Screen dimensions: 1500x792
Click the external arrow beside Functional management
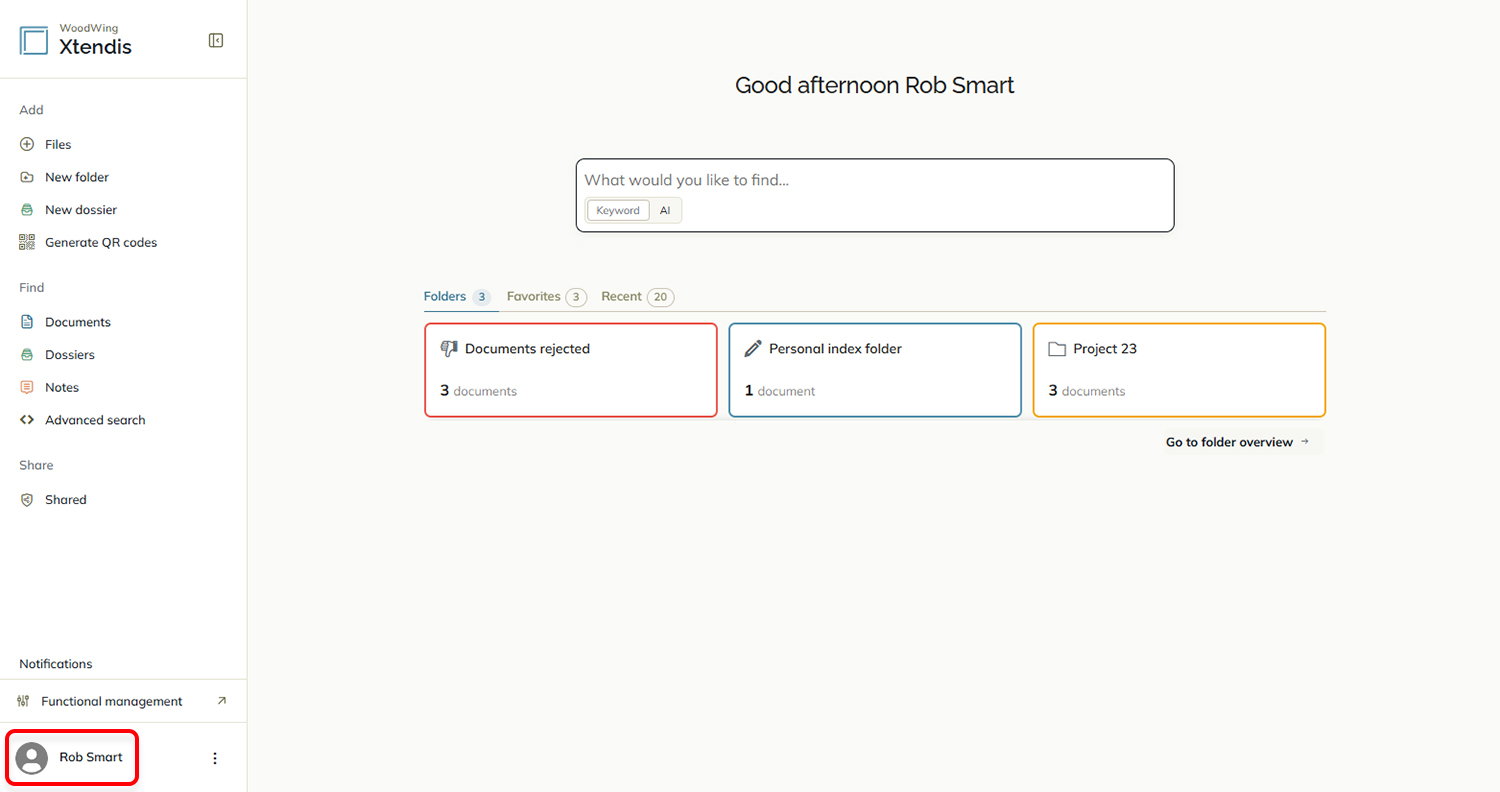(x=222, y=701)
